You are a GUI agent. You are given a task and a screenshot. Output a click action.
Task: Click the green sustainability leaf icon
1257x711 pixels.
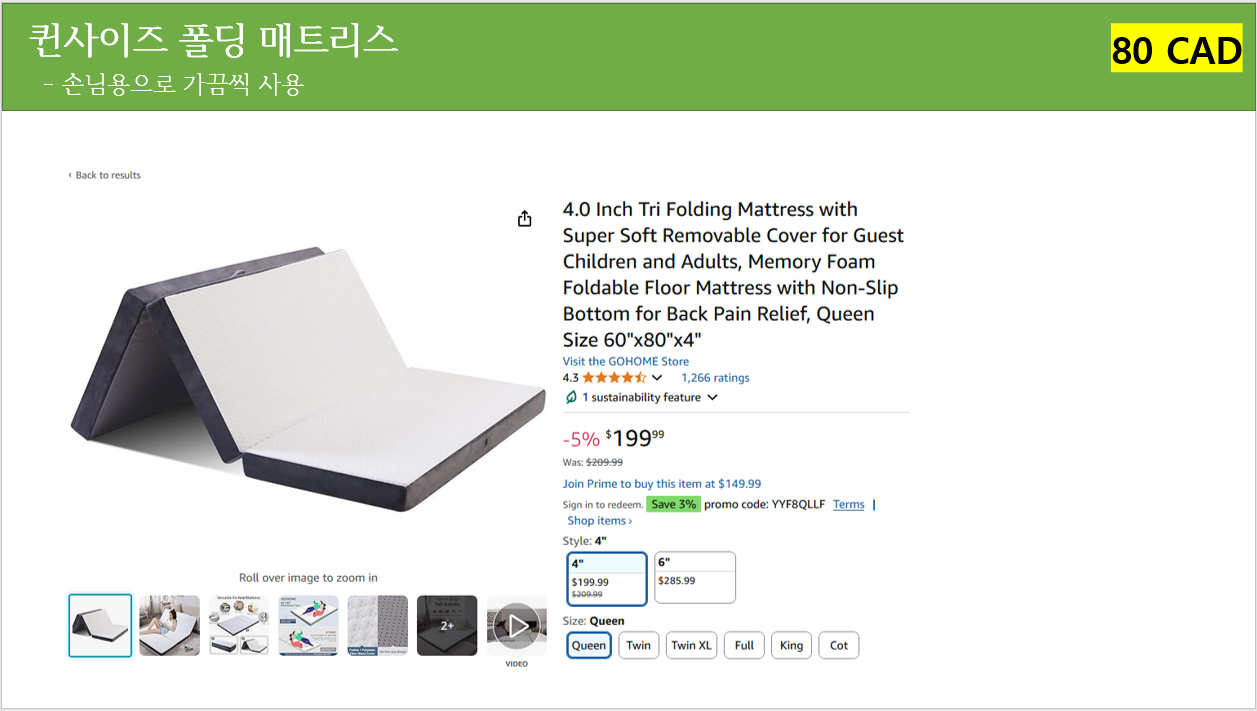click(x=571, y=397)
